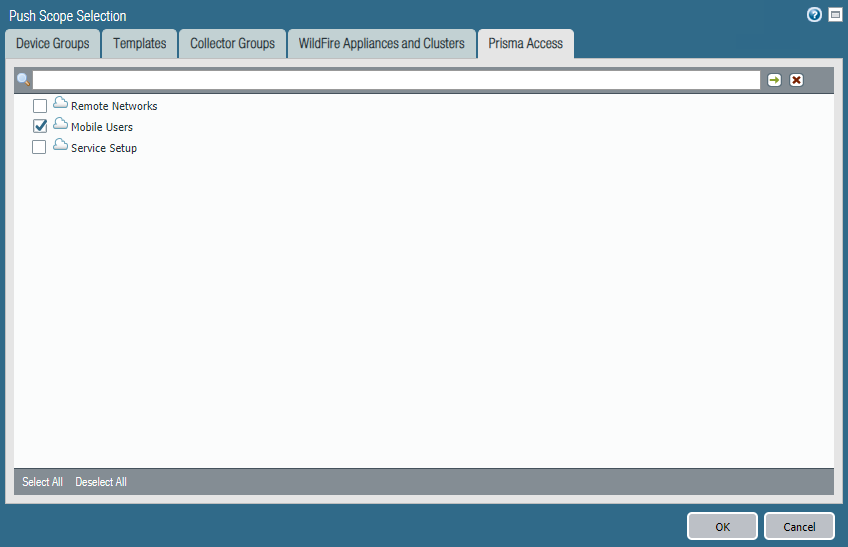Click the Select All link
This screenshot has height=547, width=848.
(x=42, y=482)
